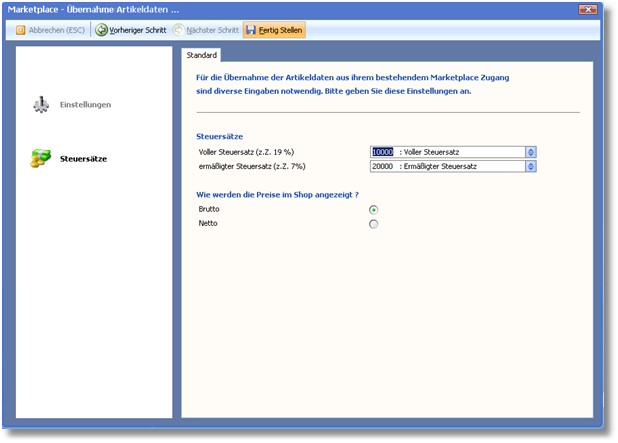Click the field containing 10000 Voller Steuersatz
The width and height of the screenshot is (618, 443).
point(446,152)
